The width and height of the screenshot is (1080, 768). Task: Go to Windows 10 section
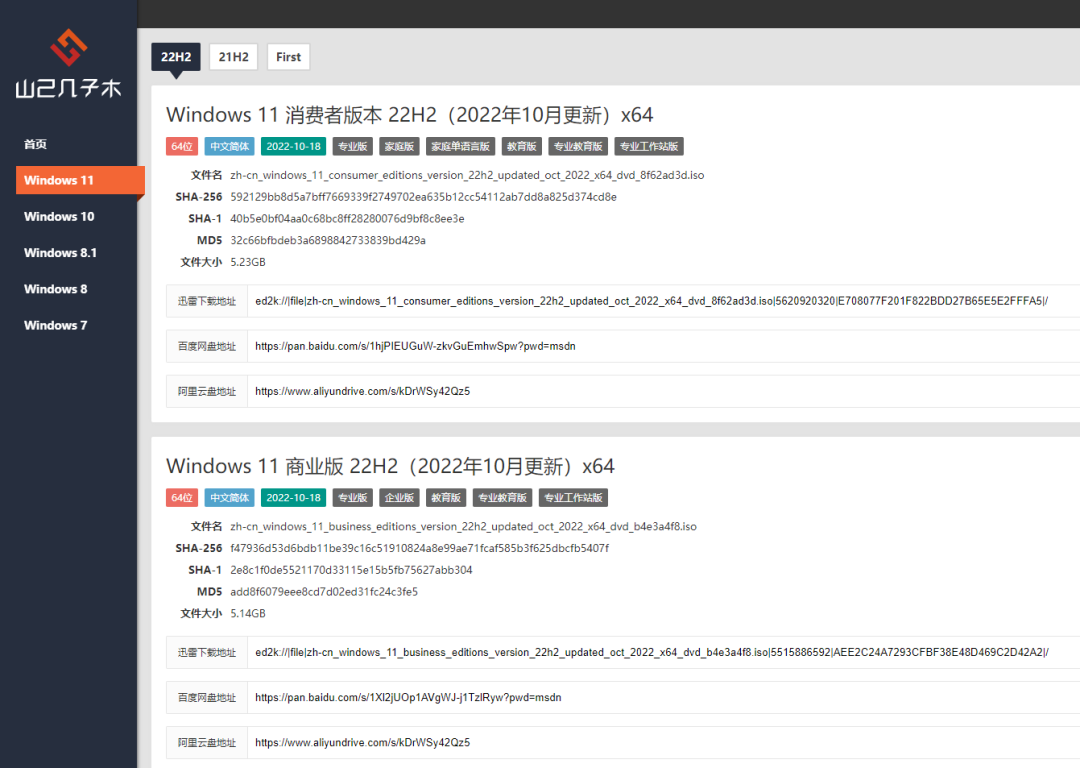pos(60,216)
